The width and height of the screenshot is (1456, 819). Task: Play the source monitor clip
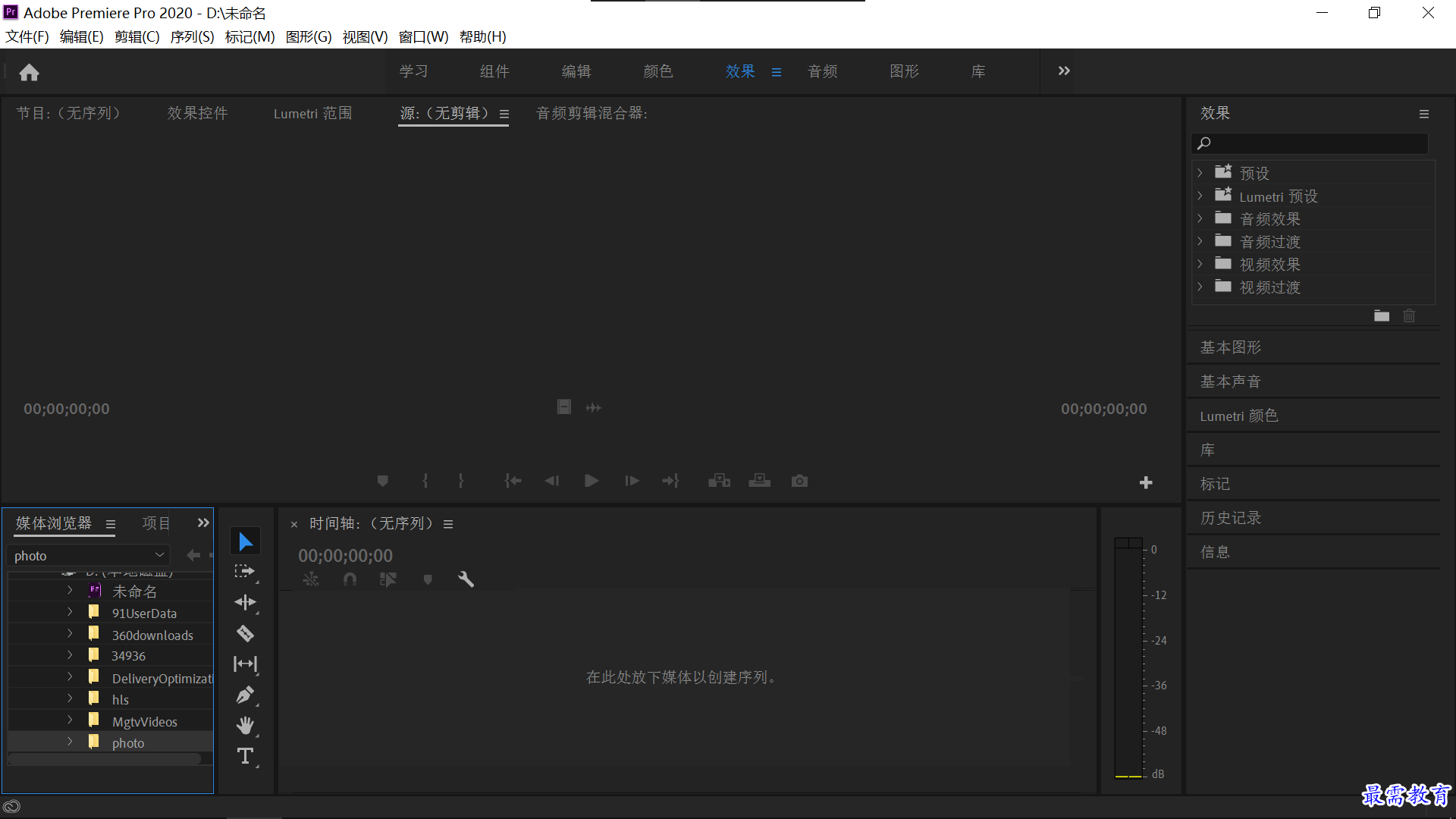pos(591,481)
